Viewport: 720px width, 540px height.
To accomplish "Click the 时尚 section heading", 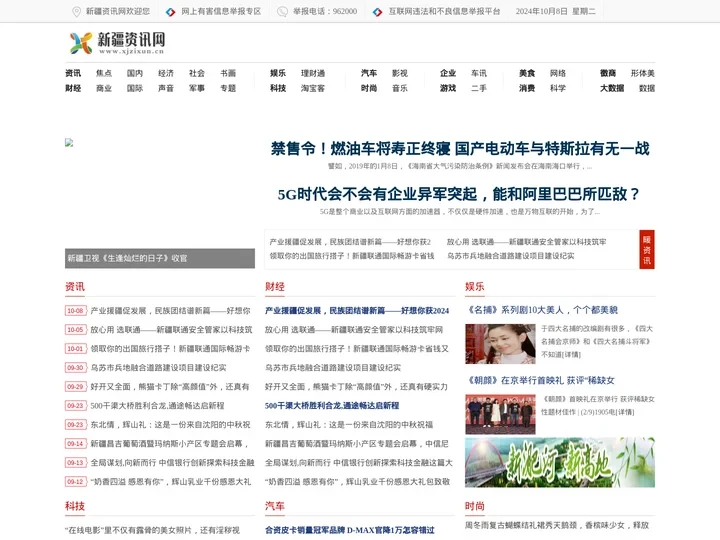I will point(475,506).
